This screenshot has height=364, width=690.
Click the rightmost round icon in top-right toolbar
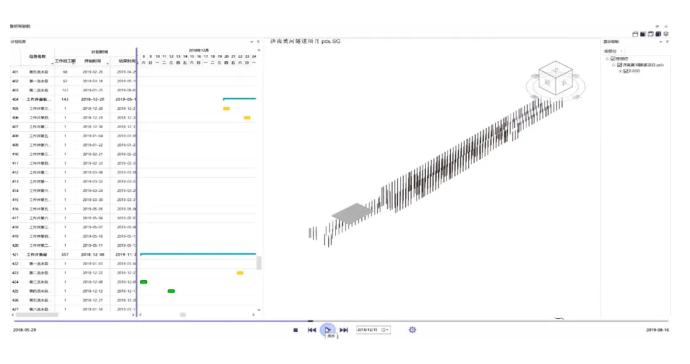[x=666, y=34]
